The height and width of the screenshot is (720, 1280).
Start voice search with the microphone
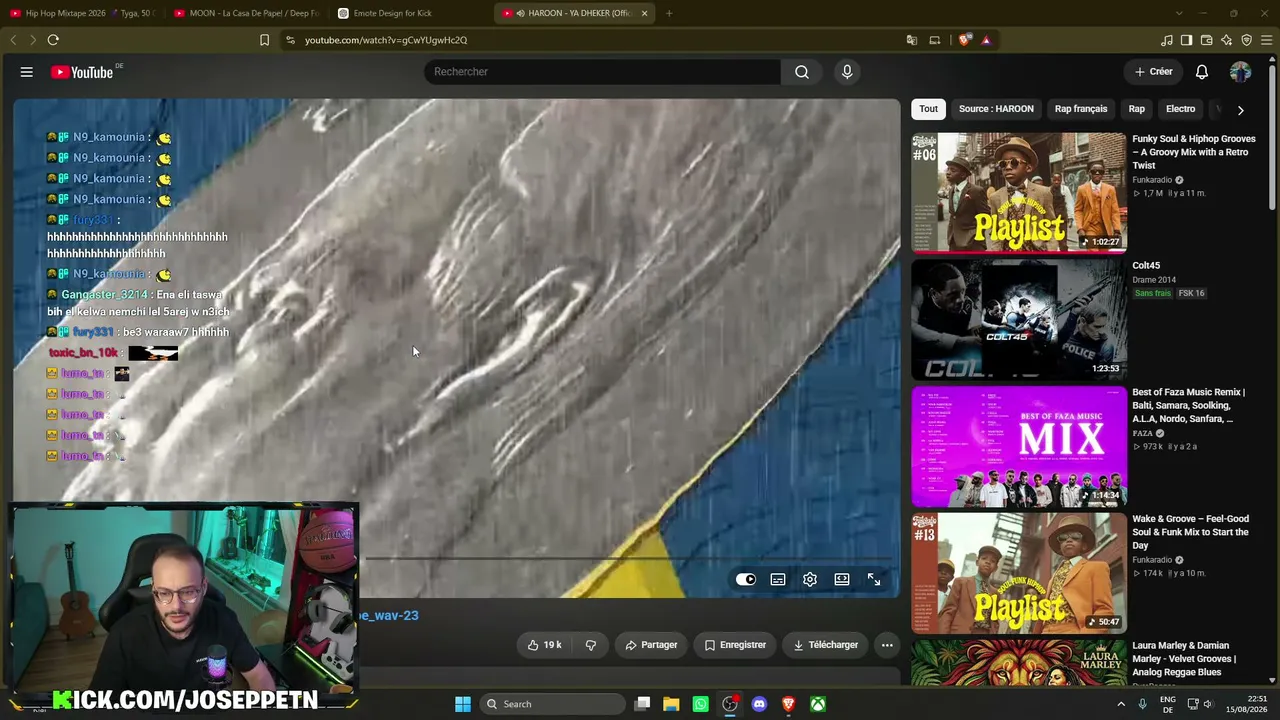pos(847,72)
